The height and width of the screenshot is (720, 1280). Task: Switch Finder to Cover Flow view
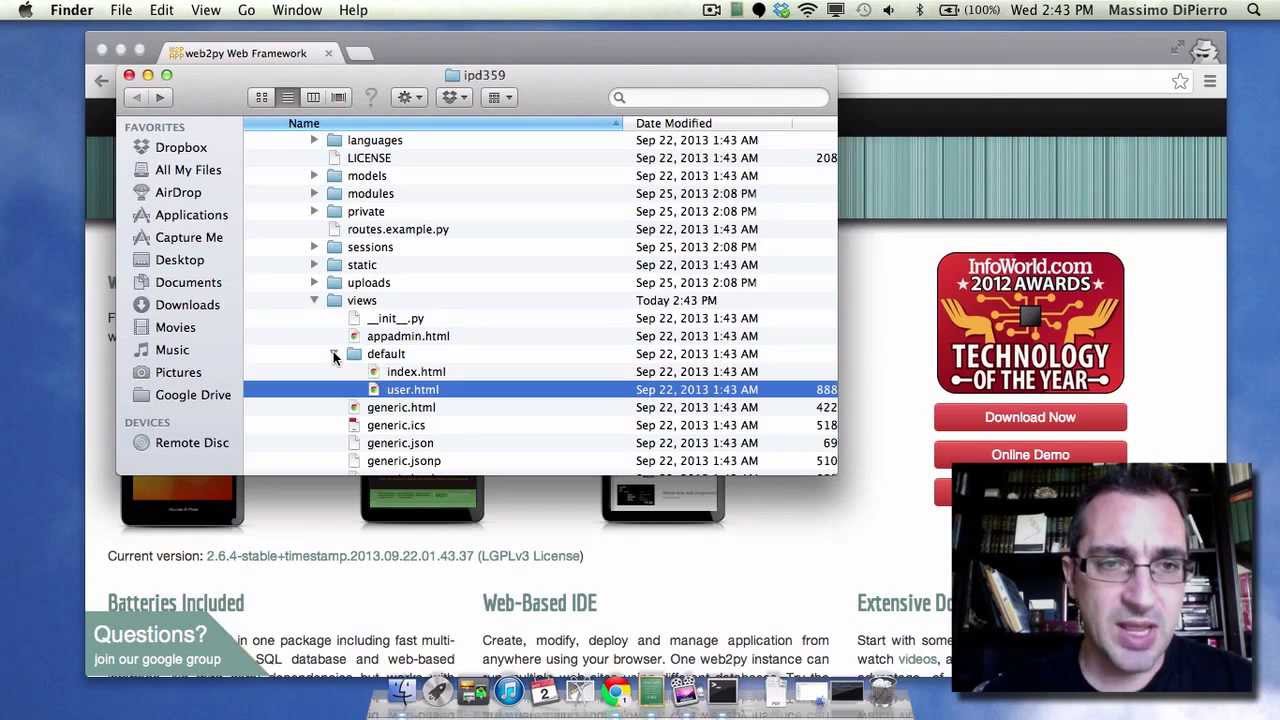(339, 97)
